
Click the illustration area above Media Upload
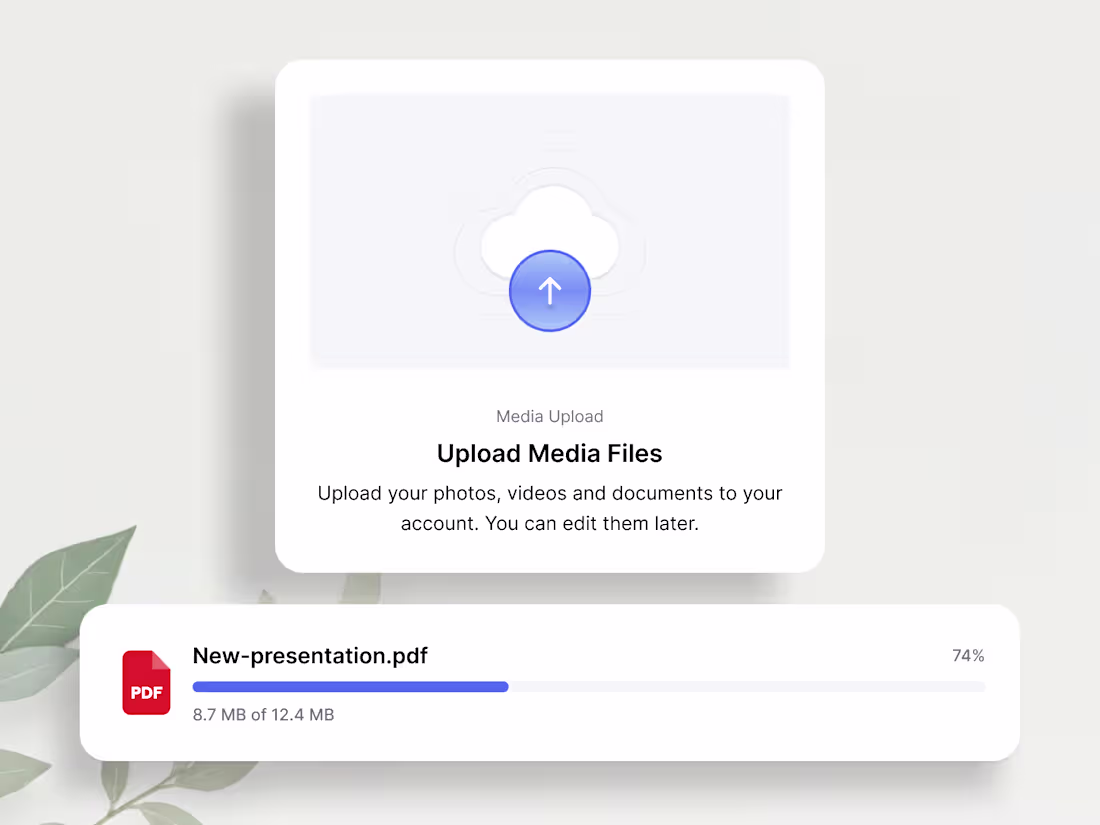(x=550, y=230)
